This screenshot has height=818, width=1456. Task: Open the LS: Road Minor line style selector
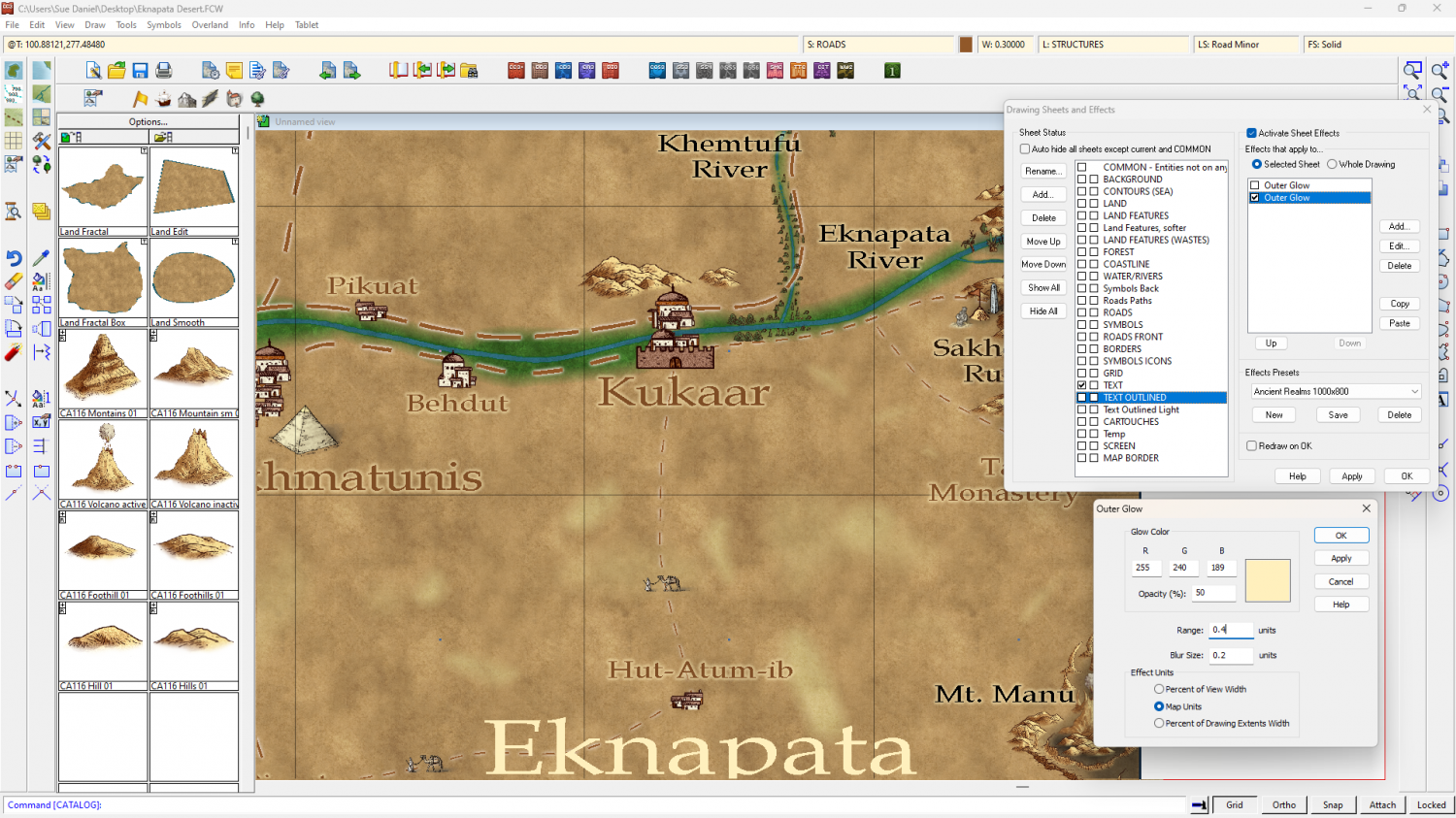1246,45
